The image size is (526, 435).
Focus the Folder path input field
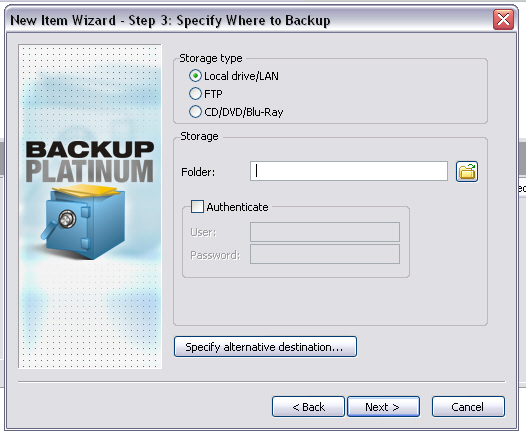[x=349, y=171]
